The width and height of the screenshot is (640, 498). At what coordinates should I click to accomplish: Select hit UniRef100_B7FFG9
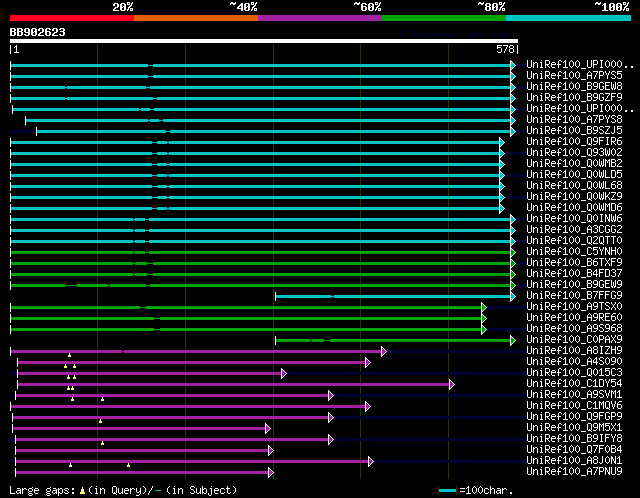[574, 296]
